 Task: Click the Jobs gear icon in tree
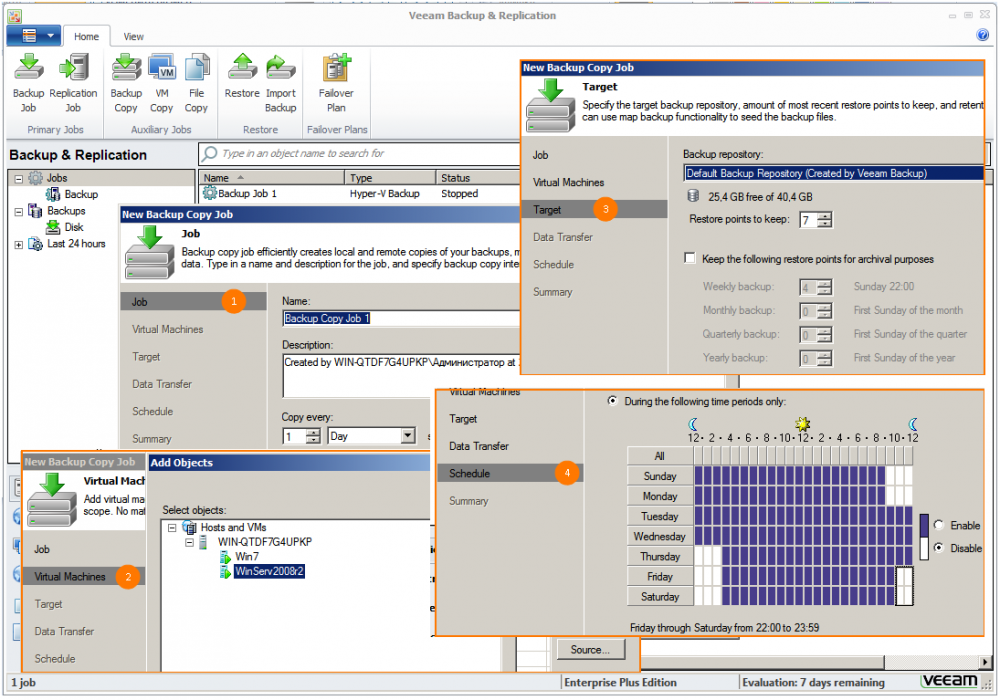tap(36, 178)
